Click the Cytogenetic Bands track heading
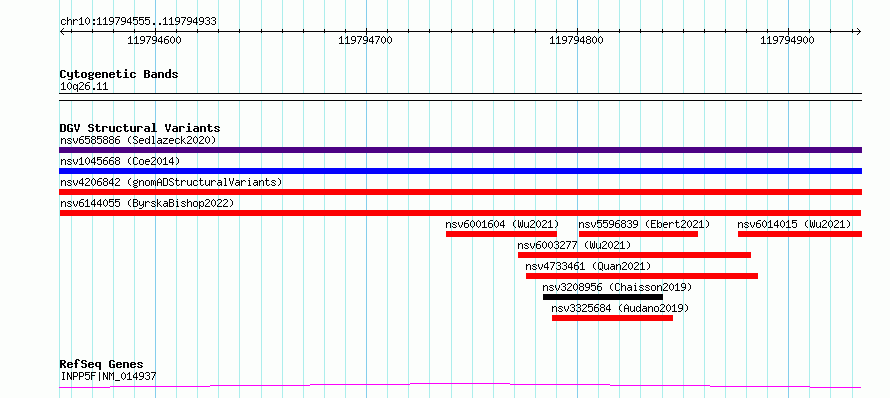Screen dimensions: 890x398 119,74
